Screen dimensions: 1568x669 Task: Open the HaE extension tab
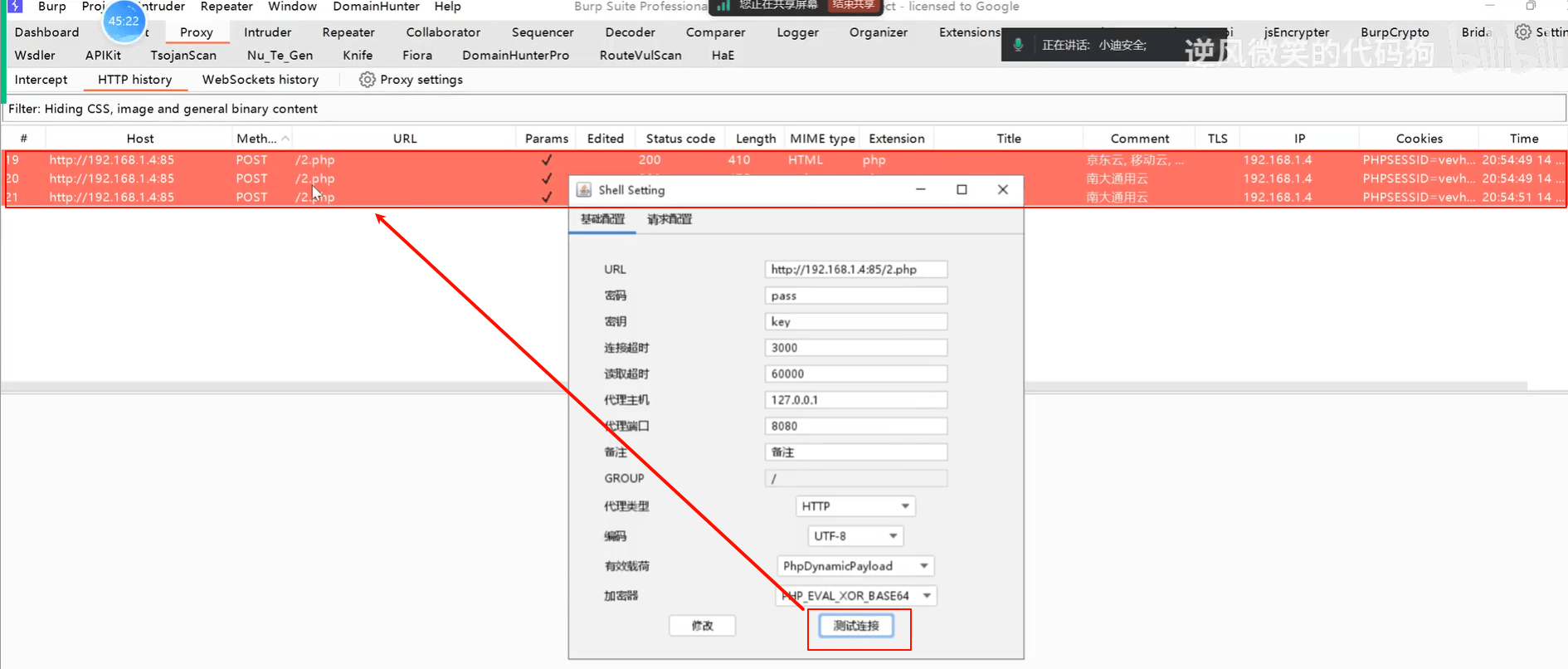(x=723, y=56)
